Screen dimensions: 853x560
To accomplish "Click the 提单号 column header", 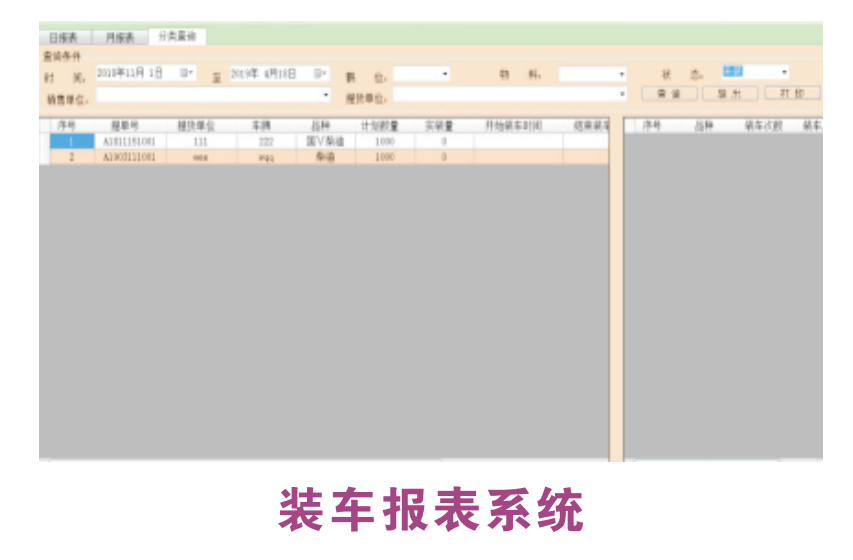I will pyautogui.click(x=125, y=126).
